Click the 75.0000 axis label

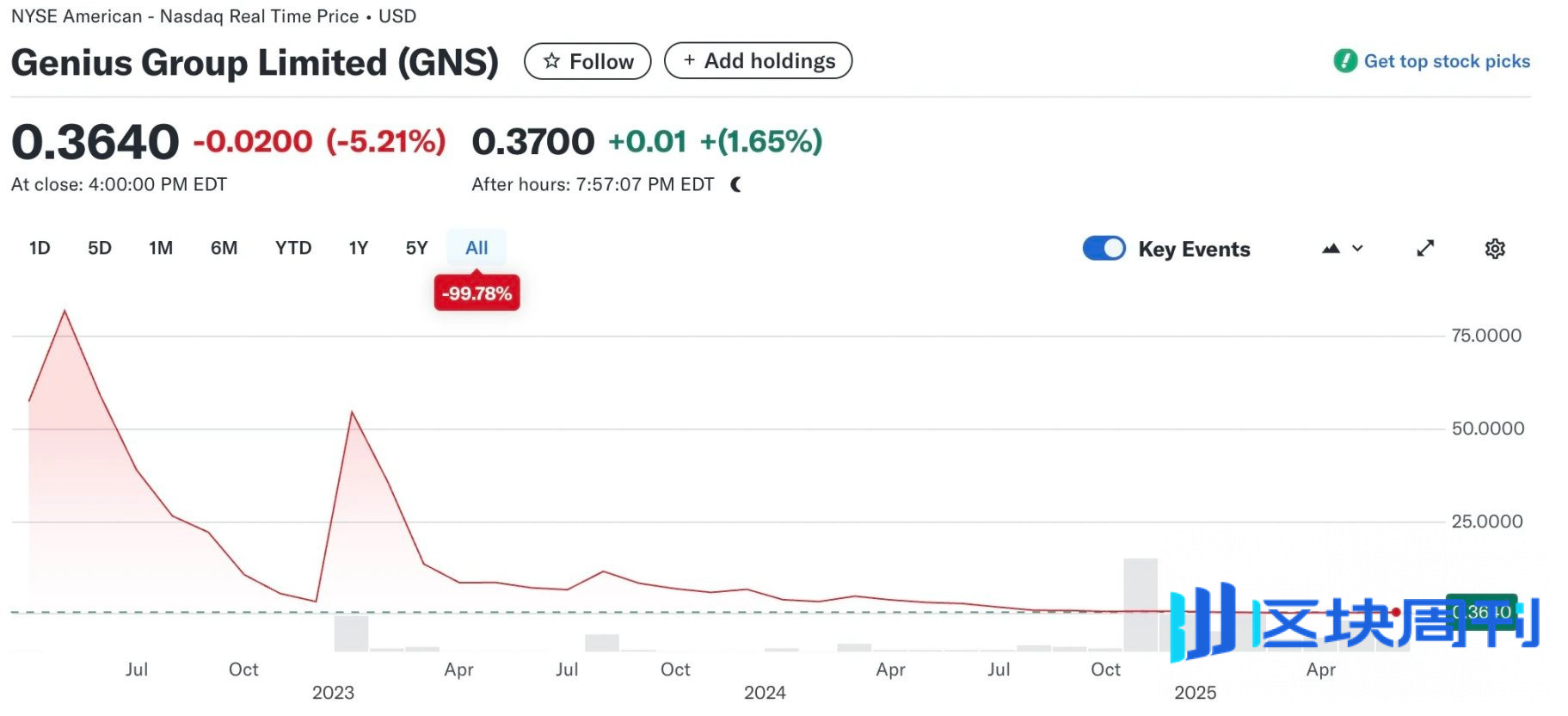[x=1486, y=336]
